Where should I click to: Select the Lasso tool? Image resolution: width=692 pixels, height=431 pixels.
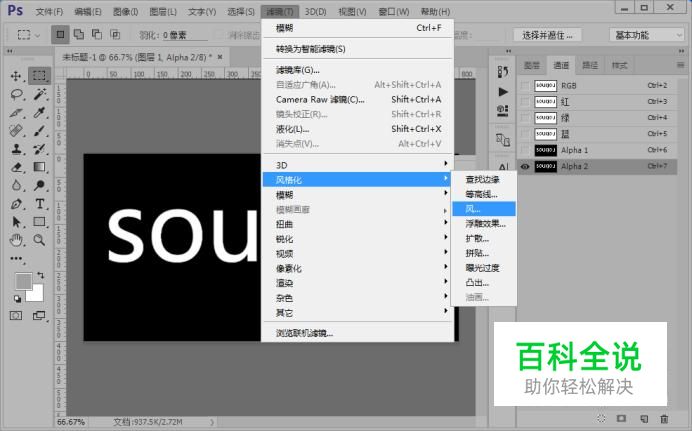pyautogui.click(x=16, y=94)
